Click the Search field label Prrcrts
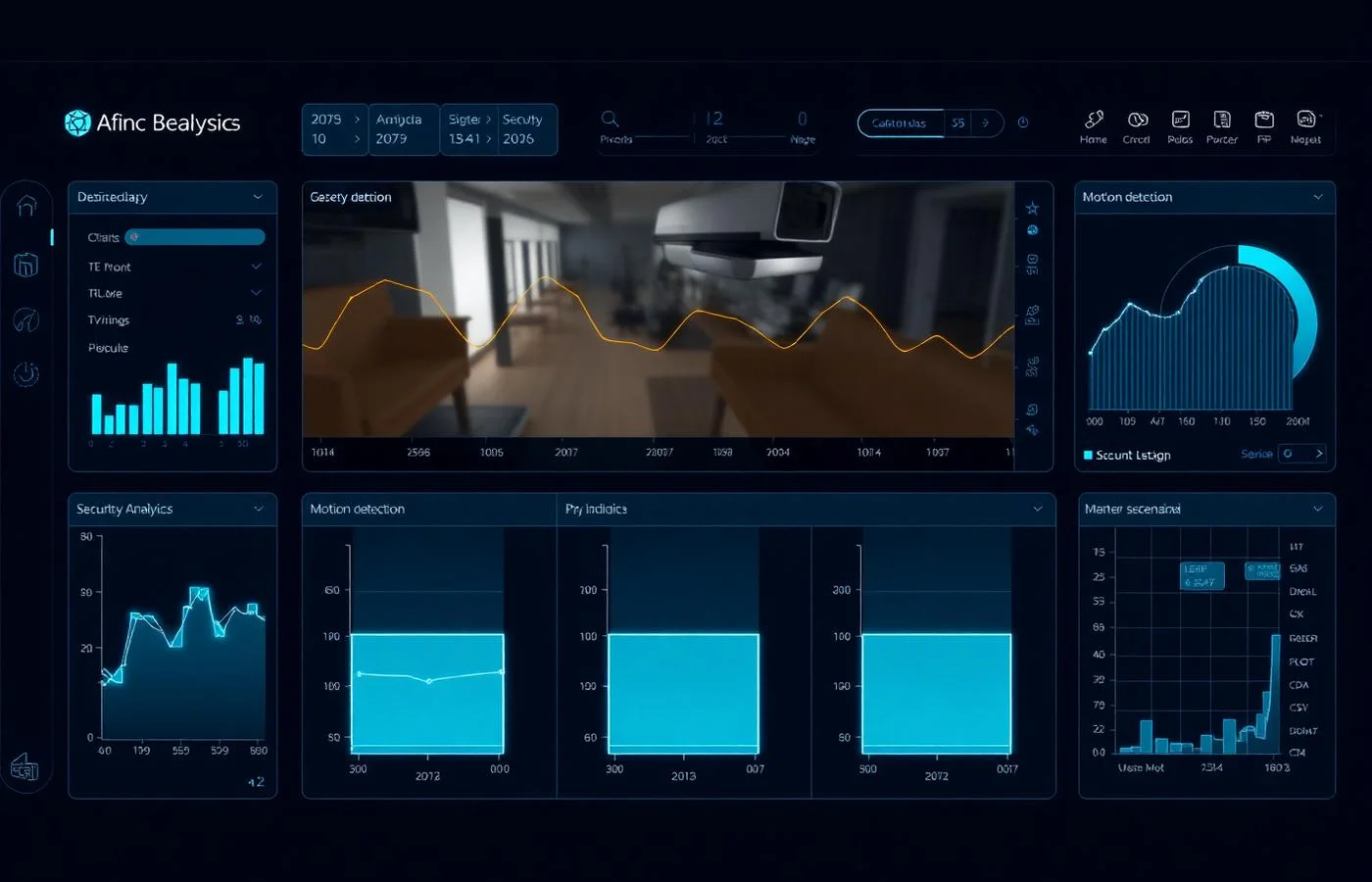 point(615,140)
